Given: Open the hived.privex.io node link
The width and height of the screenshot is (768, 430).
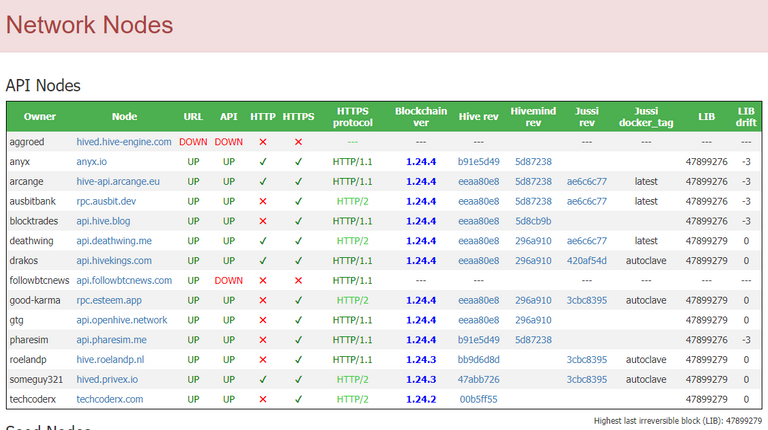Looking at the screenshot, I should 107,380.
